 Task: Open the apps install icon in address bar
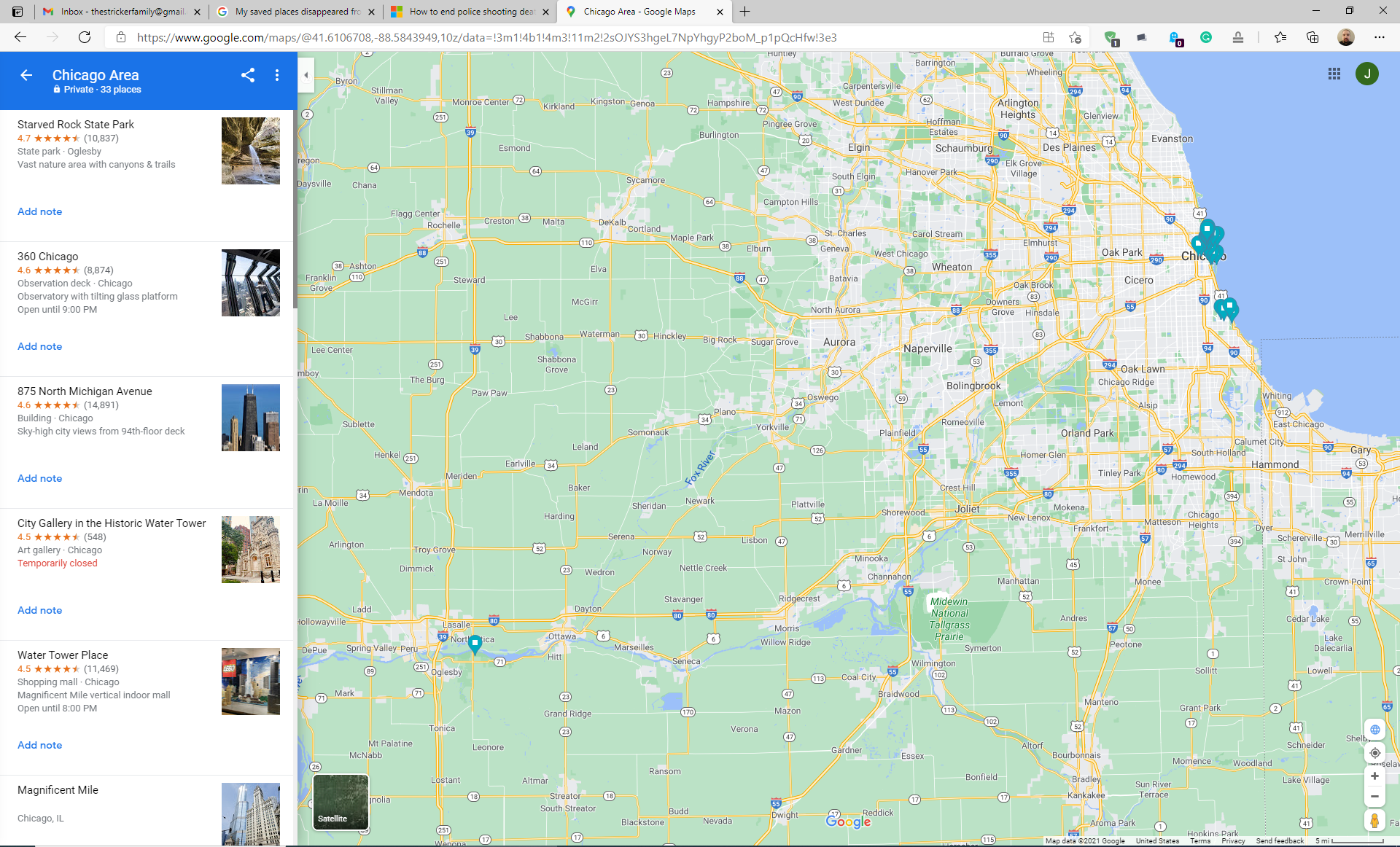click(1049, 37)
